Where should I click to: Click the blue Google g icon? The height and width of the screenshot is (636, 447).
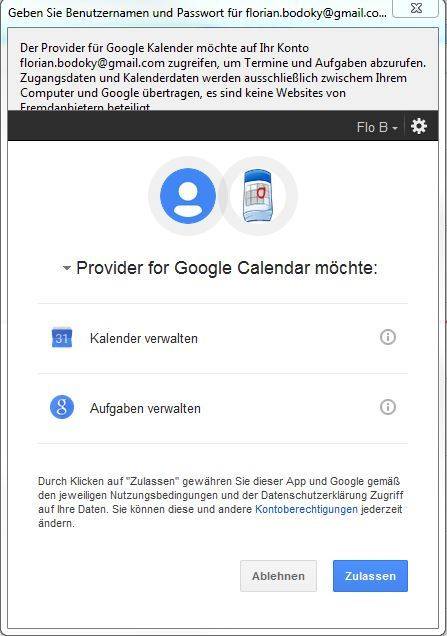point(62,407)
